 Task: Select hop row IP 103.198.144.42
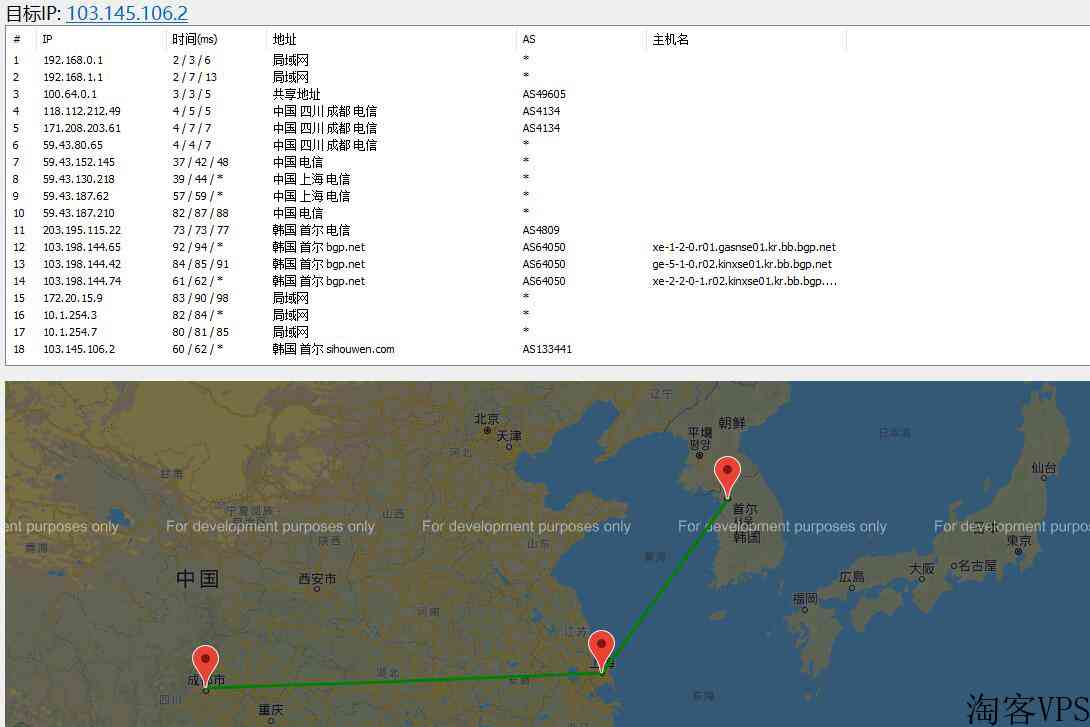pos(81,264)
